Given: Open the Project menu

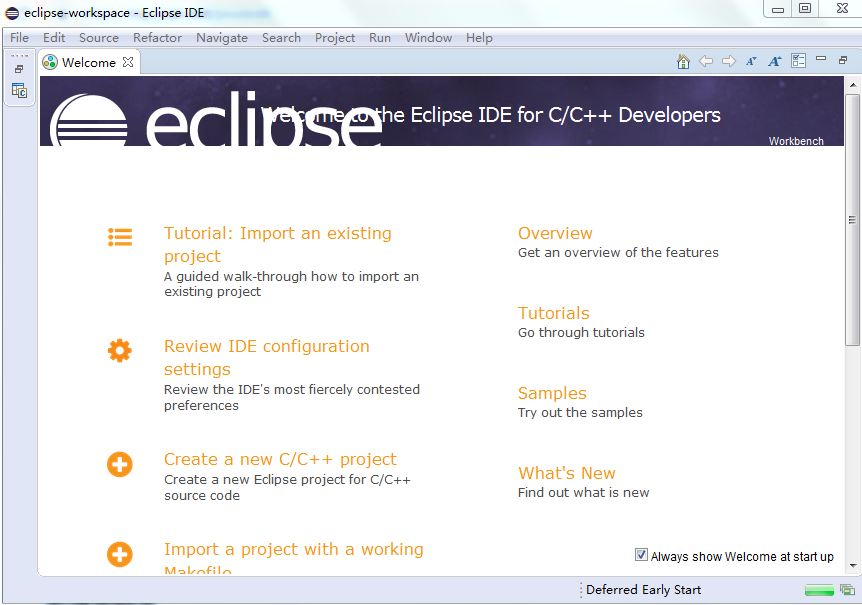Looking at the screenshot, I should click(335, 38).
